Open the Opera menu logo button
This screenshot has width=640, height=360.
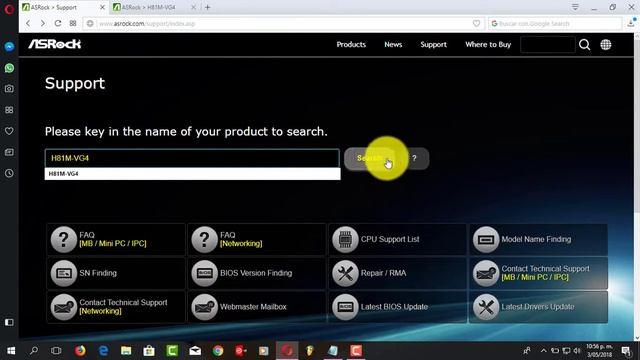9,8
